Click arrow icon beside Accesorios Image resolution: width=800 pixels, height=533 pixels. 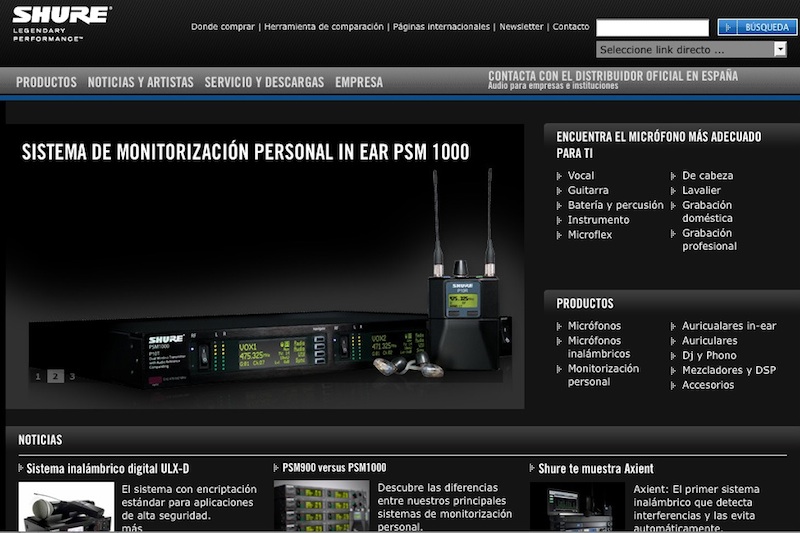[673, 385]
